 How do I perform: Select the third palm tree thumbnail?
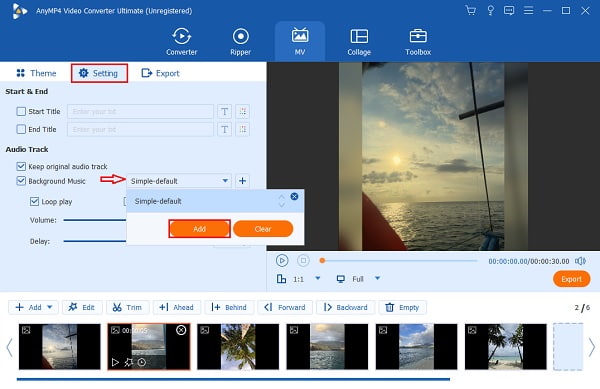coord(238,347)
